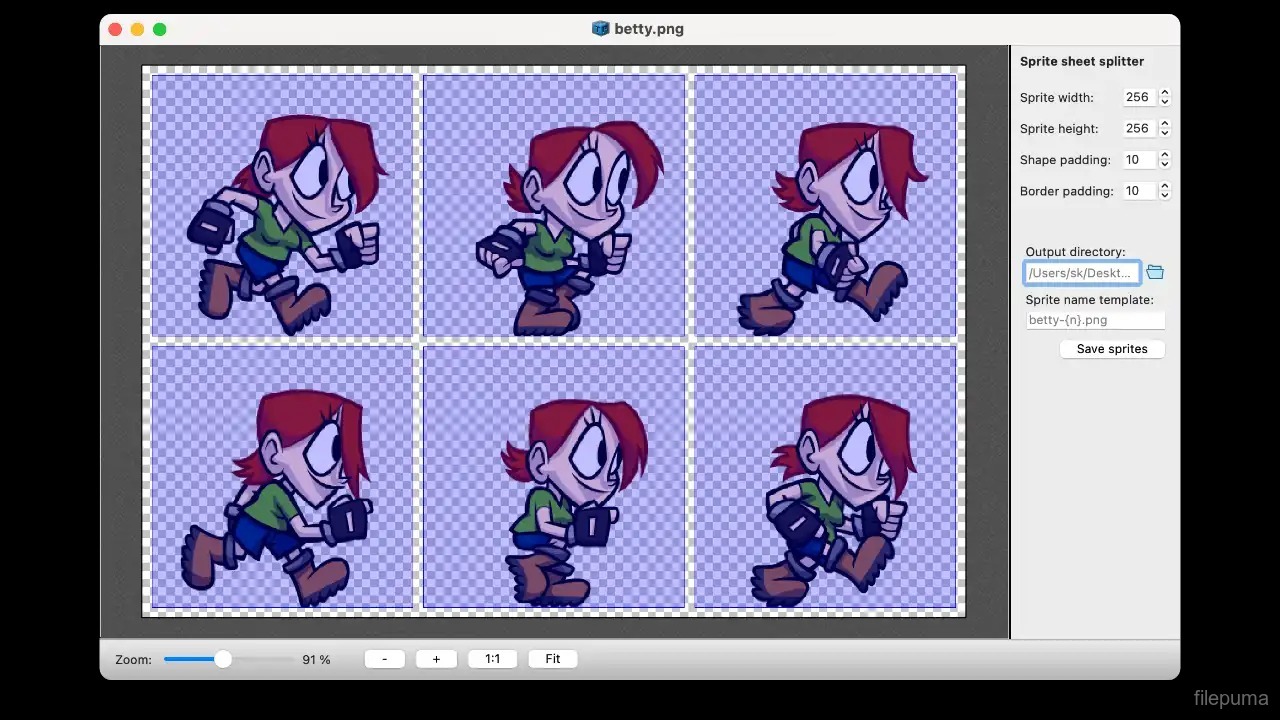Click the Border padding stepper arrows

pyautogui.click(x=1165, y=191)
